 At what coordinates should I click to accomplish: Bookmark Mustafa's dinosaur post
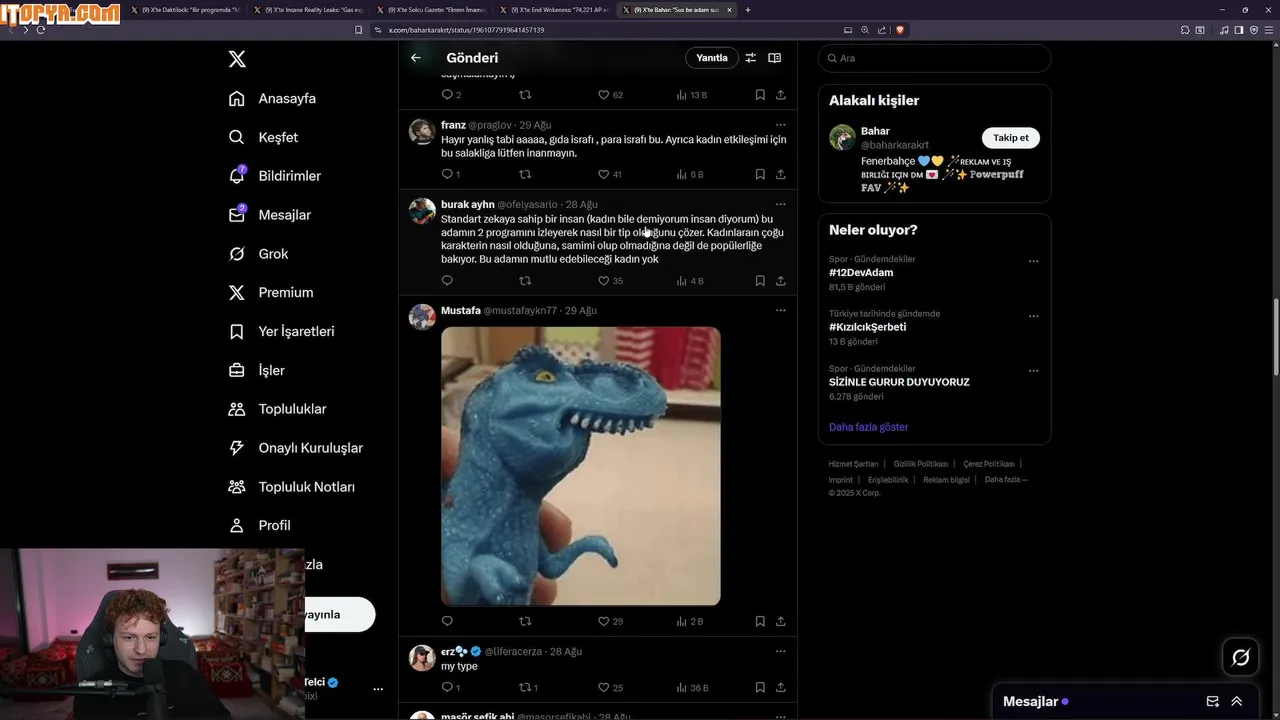tap(760, 621)
